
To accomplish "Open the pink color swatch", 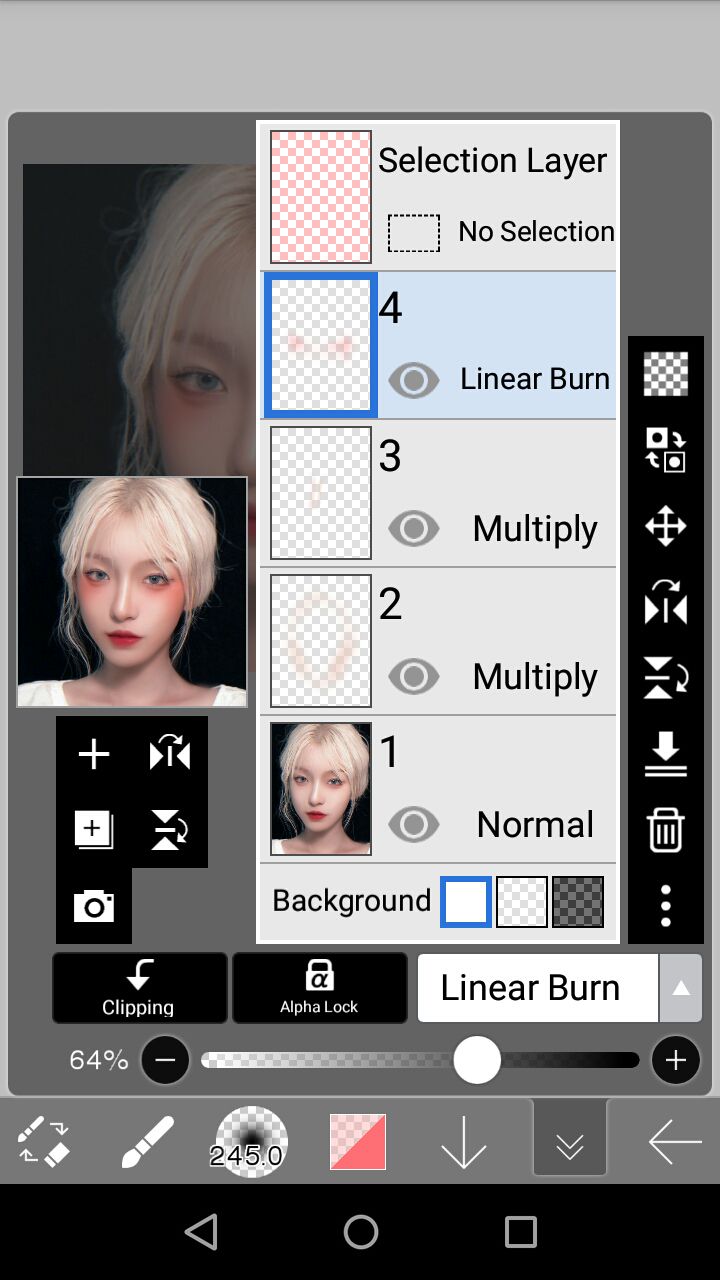I will (x=358, y=1141).
